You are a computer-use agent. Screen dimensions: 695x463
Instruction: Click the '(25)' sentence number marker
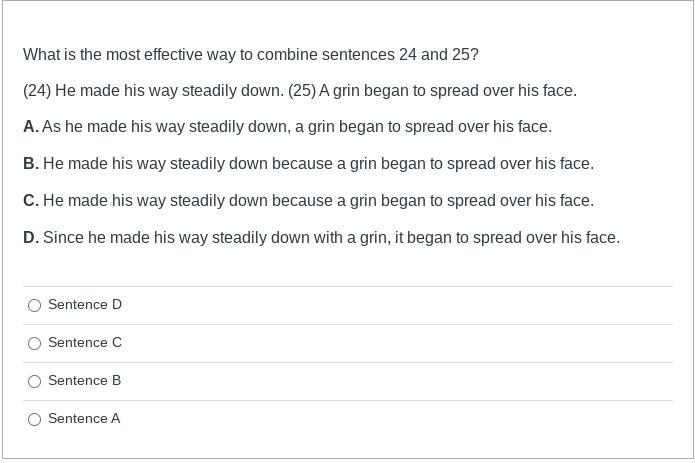point(302,91)
